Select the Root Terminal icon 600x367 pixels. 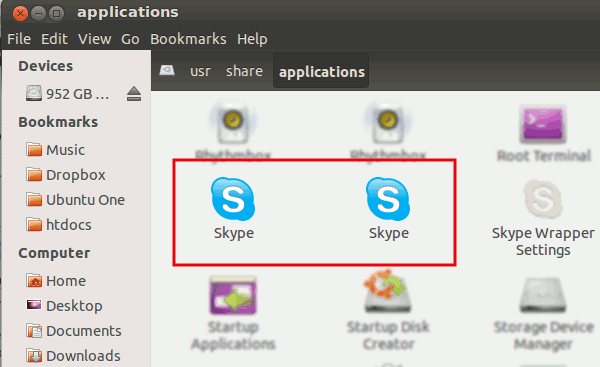click(543, 124)
